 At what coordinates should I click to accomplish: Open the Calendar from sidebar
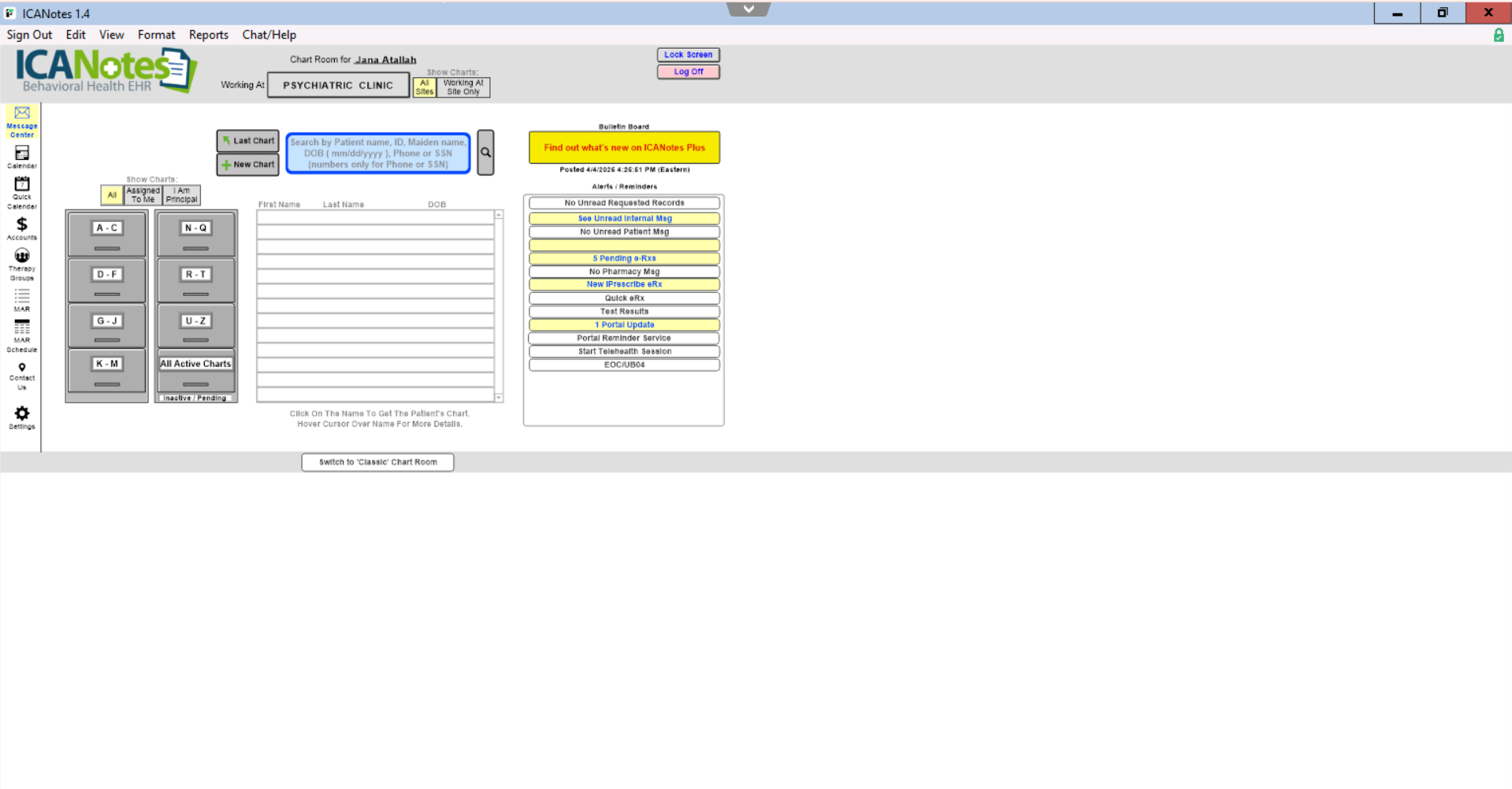(x=21, y=156)
